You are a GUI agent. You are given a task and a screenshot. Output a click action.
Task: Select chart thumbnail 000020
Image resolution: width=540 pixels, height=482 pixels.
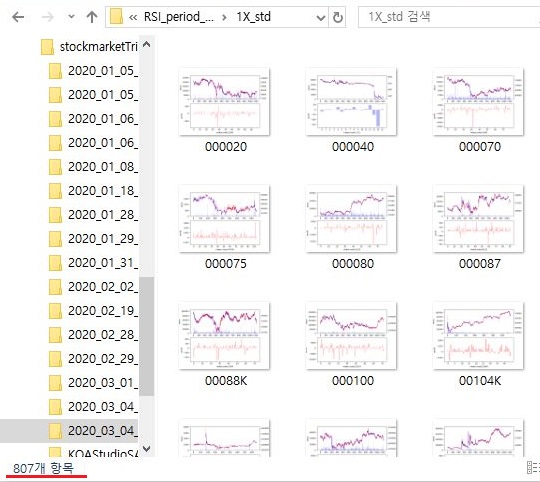pyautogui.click(x=224, y=102)
